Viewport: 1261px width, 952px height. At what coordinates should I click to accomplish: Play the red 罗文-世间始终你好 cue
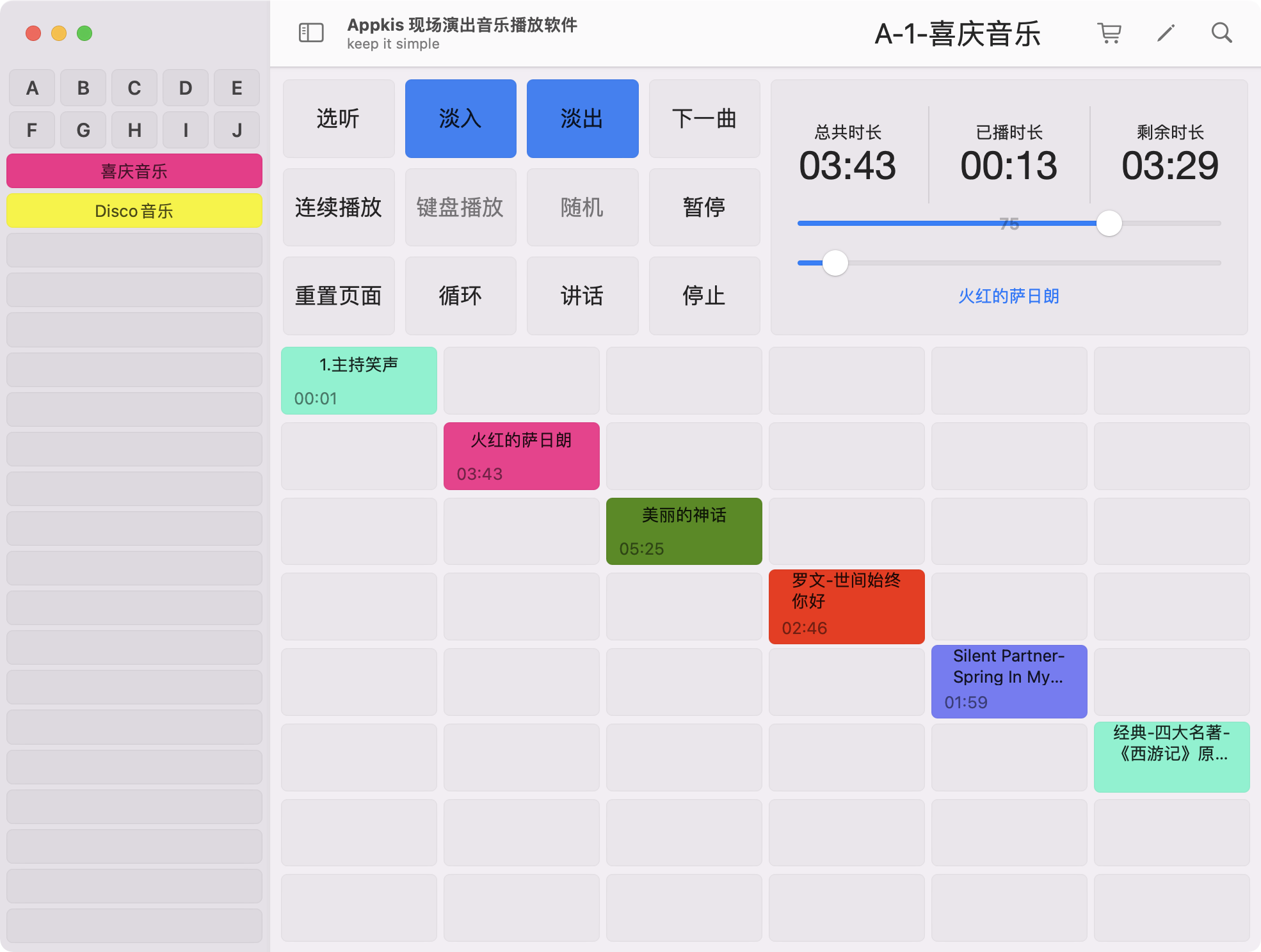coord(847,607)
